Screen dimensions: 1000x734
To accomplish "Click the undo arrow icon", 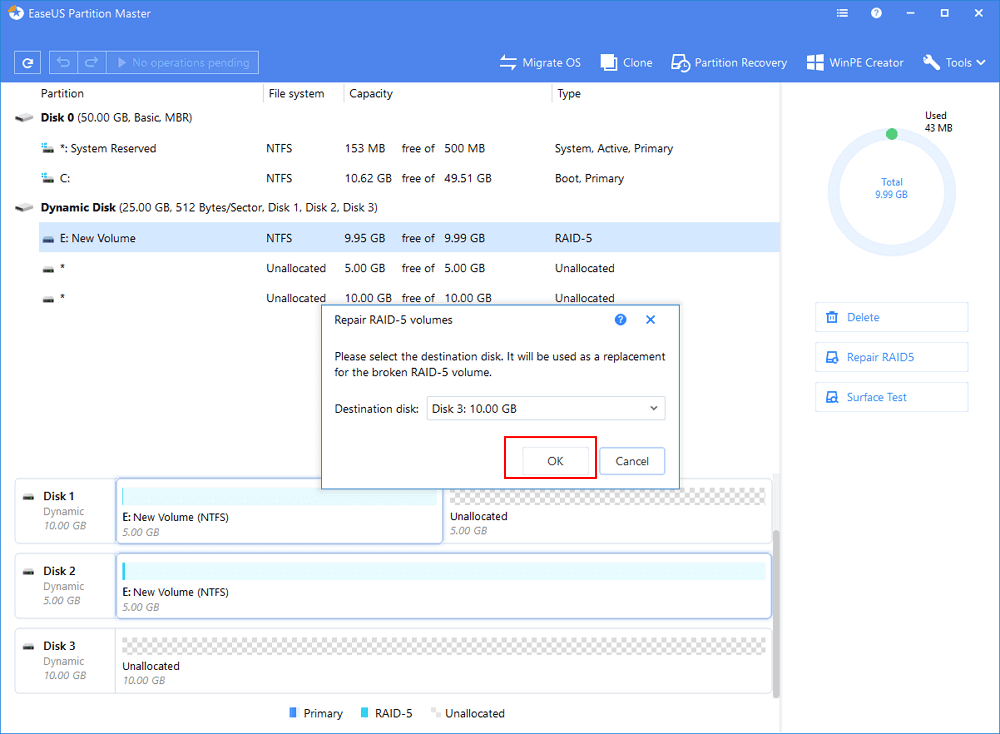I will click(62, 62).
